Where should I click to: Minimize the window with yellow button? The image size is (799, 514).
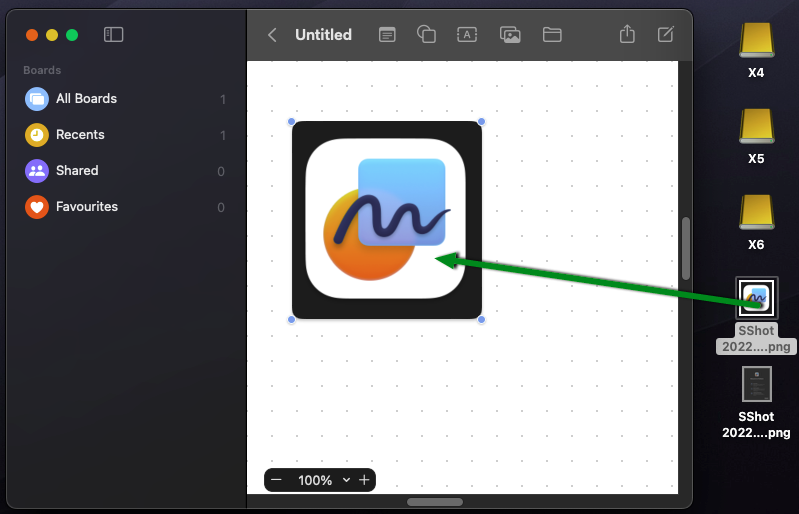coord(52,35)
